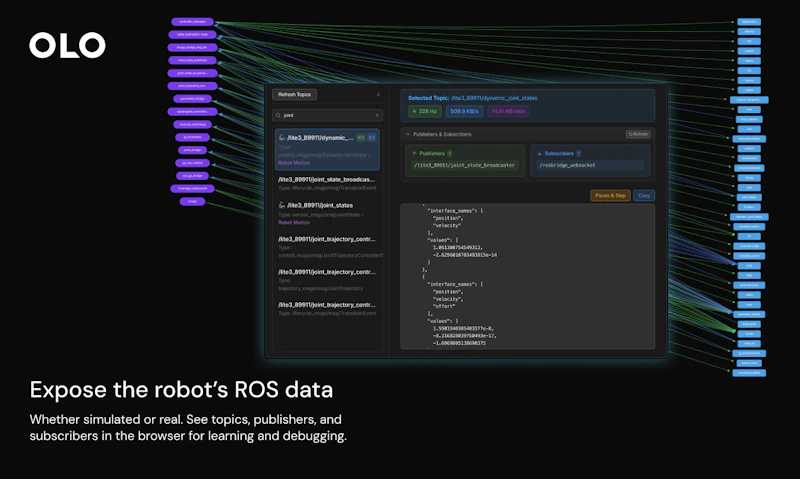This screenshot has height=479, width=800.
Task: Select the cmd_vel_watchdog graph node
Action: click(x=192, y=124)
